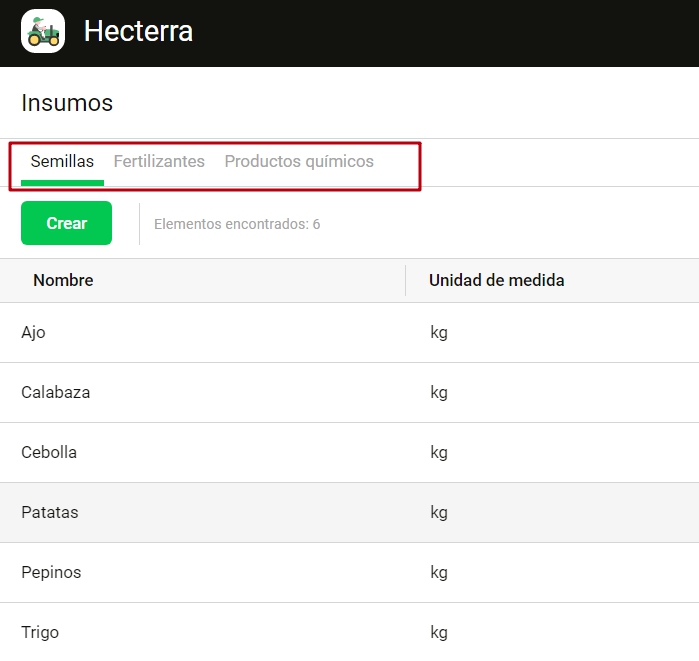Select the Trigo row
The width and height of the screenshot is (699, 661).
coord(40,633)
